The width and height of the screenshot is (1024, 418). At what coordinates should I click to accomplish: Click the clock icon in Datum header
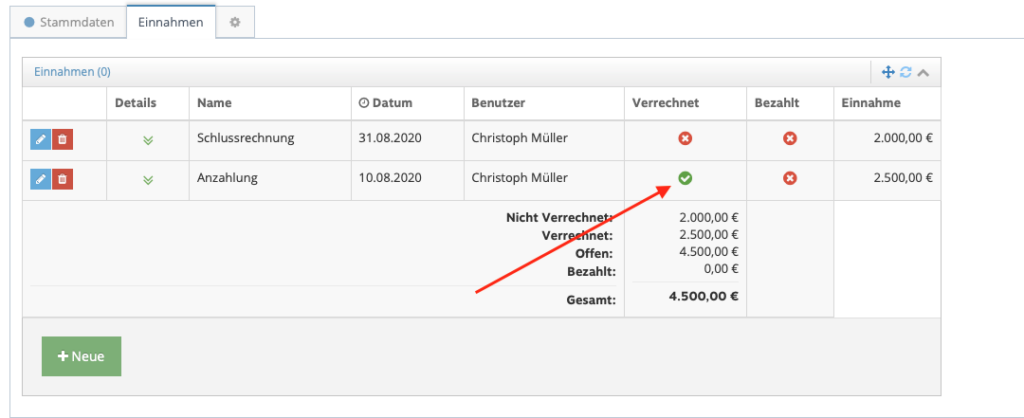pyautogui.click(x=364, y=103)
